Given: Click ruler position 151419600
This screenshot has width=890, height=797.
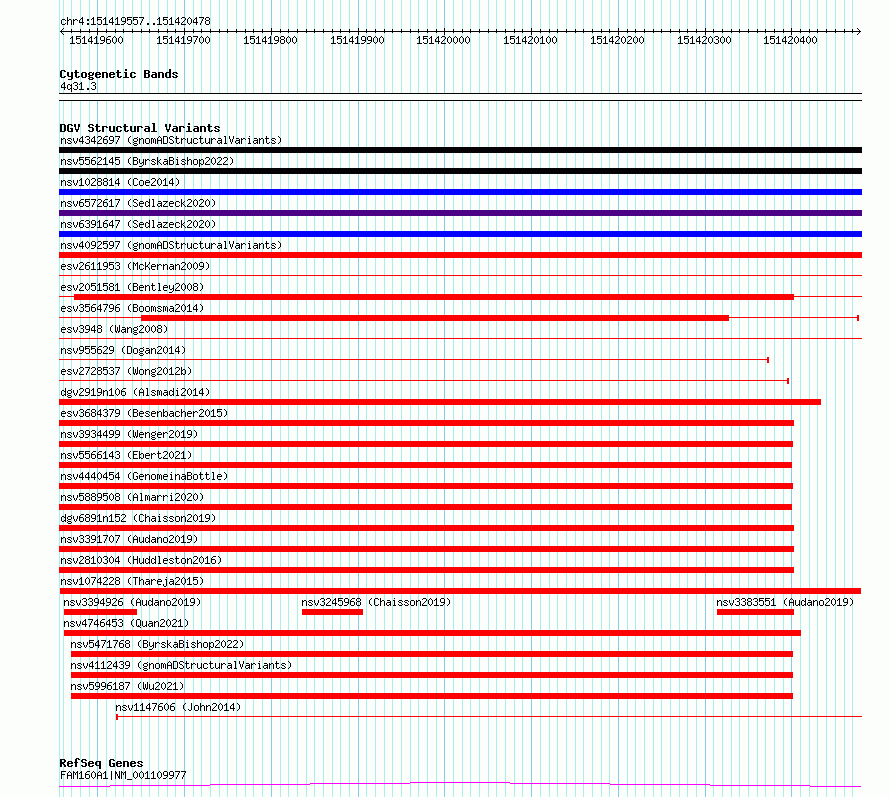Looking at the screenshot, I should [96, 40].
